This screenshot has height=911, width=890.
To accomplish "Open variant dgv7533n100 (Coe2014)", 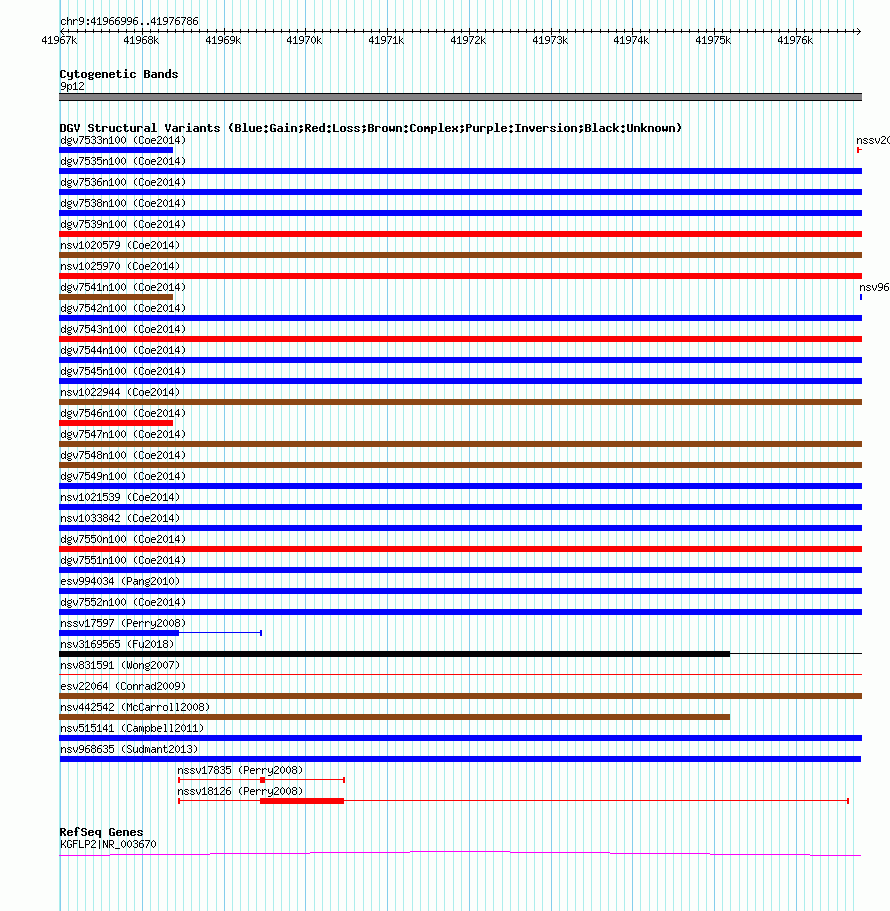I will [x=123, y=141].
